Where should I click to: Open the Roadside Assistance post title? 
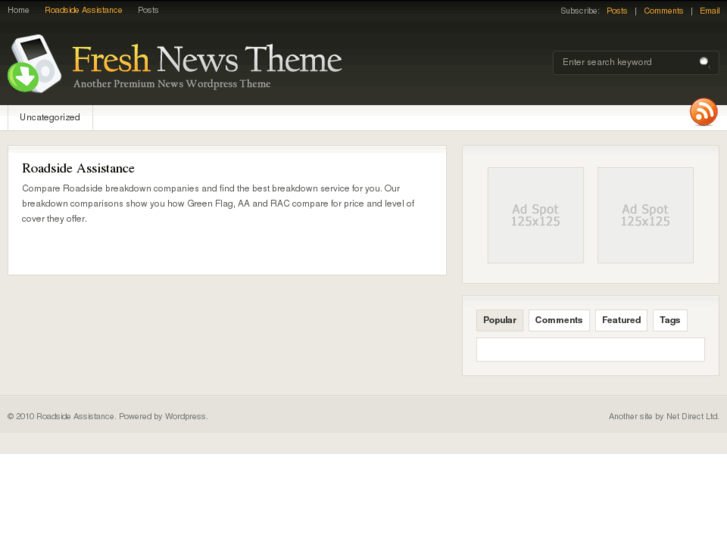78,168
